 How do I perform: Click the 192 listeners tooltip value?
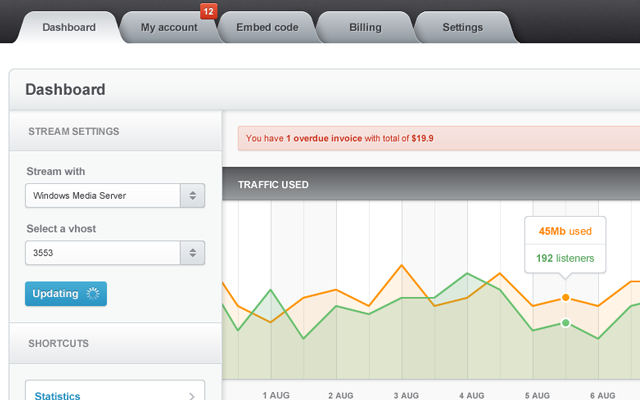pyautogui.click(x=565, y=258)
